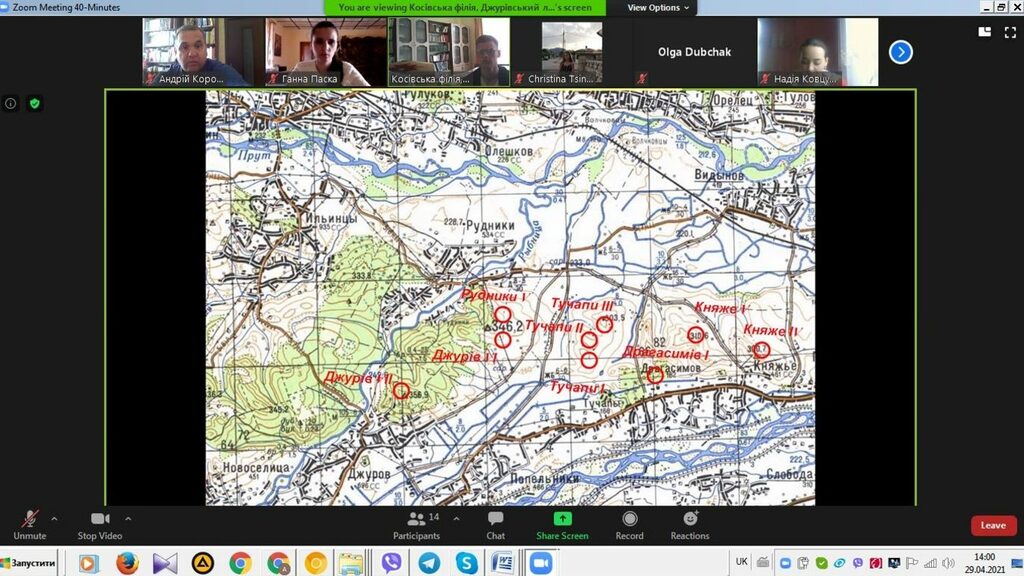This screenshot has width=1024, height=576.
Task: Expand the arrow next to Participants
Action: 456,519
